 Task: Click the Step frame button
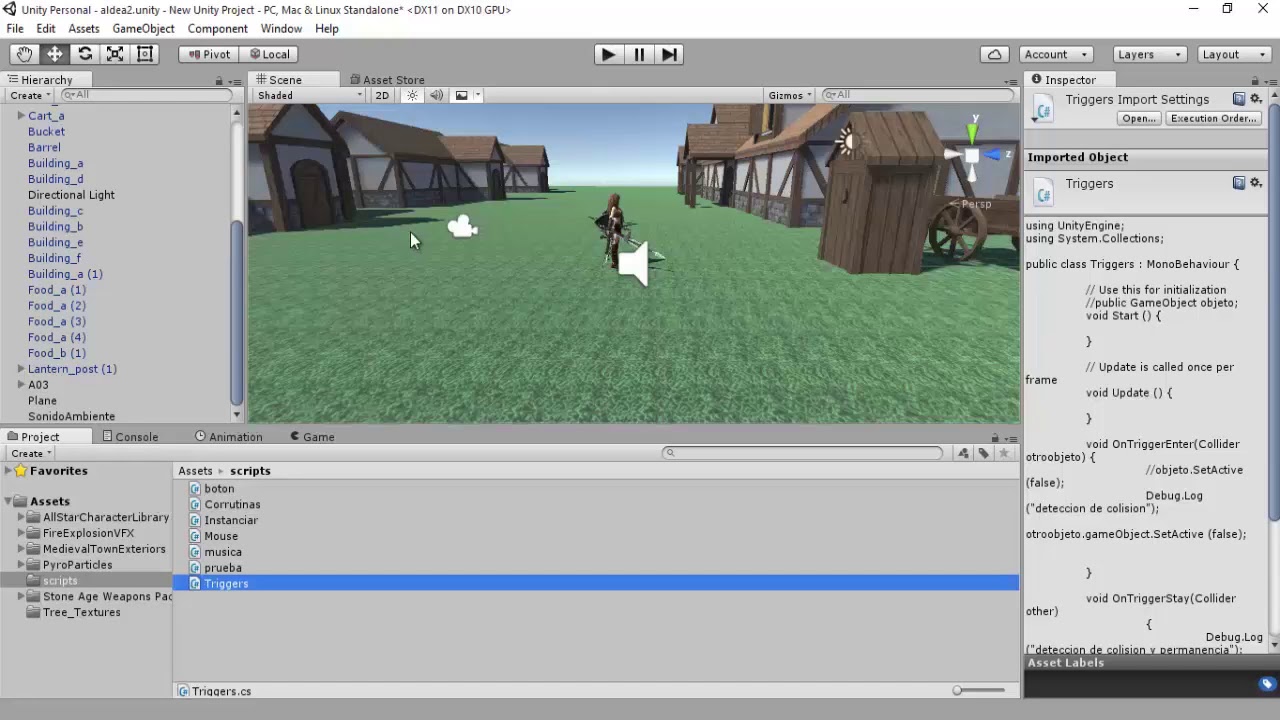pyautogui.click(x=669, y=54)
